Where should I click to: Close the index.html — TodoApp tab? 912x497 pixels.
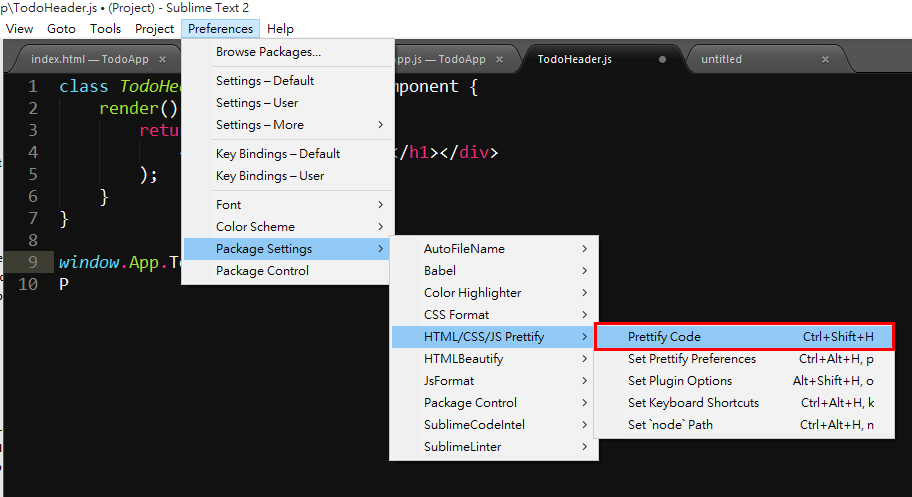pos(163,59)
